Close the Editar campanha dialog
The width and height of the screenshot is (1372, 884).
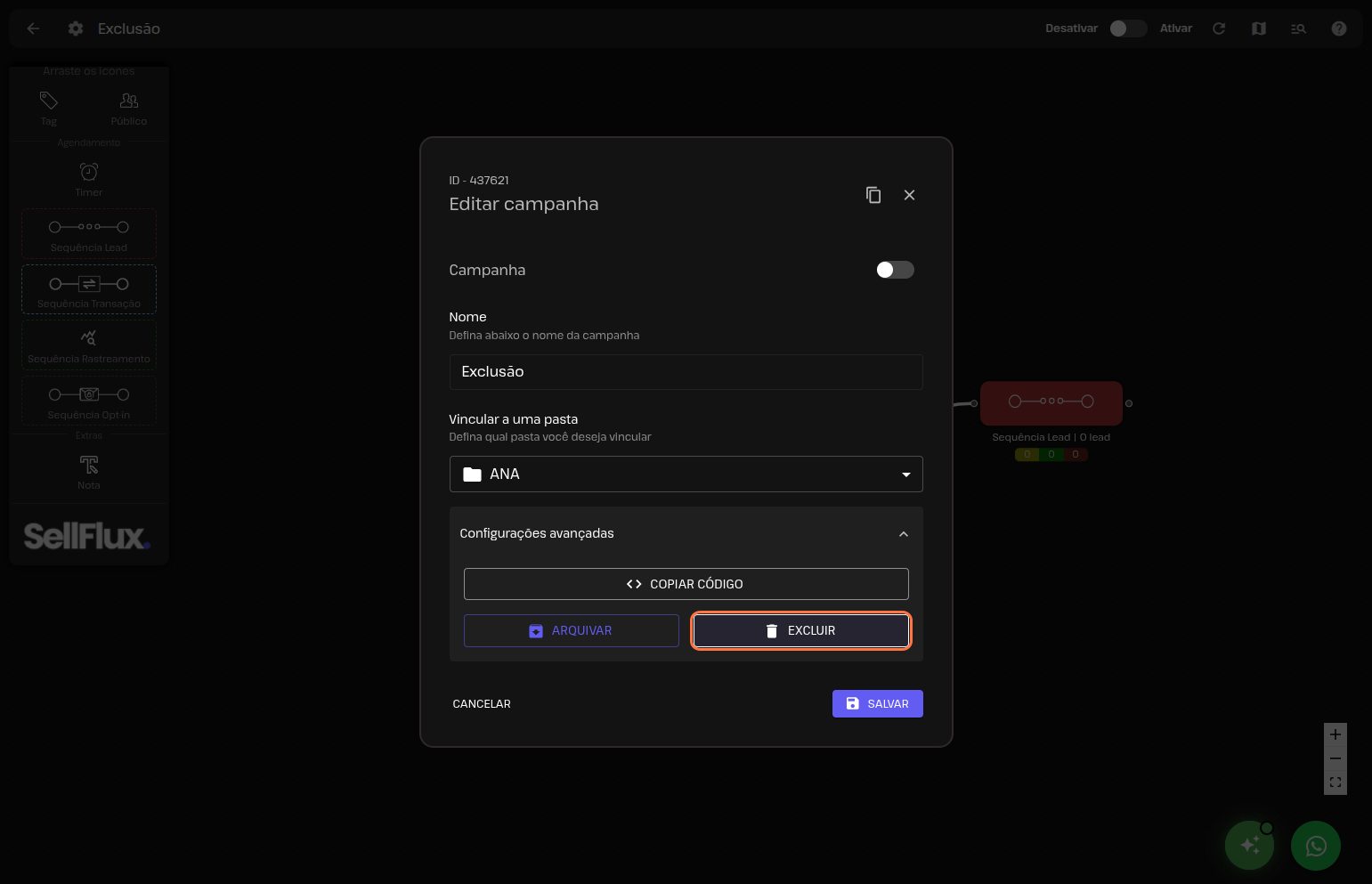(909, 195)
